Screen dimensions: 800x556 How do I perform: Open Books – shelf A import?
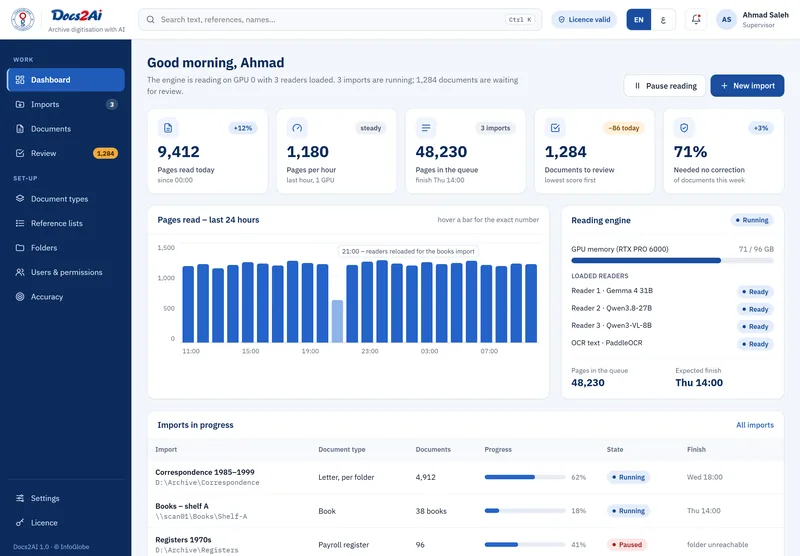182,506
